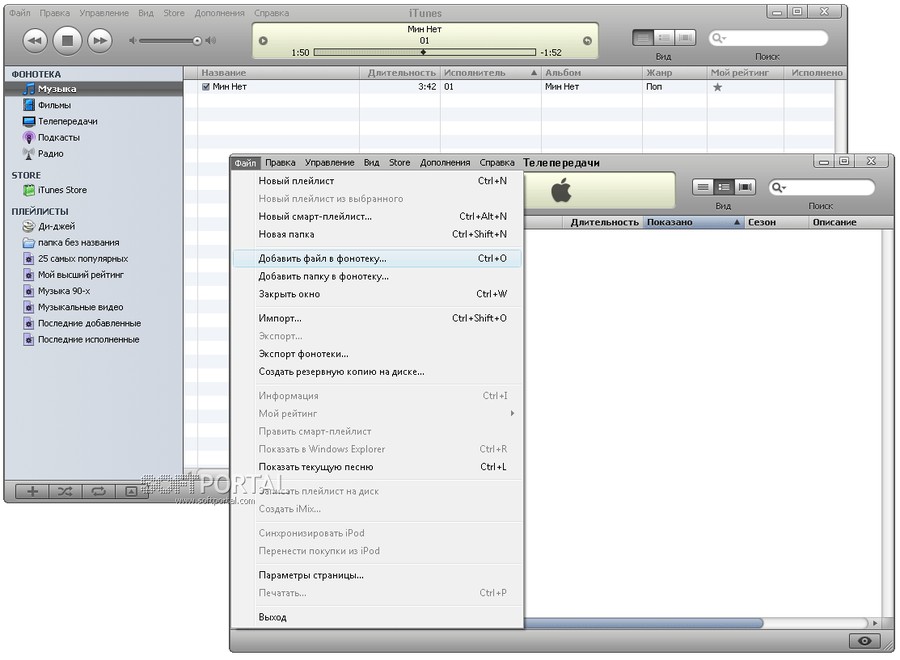This screenshot has height=660, width=900.
Task: Open the Store menu in front window
Action: 399,163
